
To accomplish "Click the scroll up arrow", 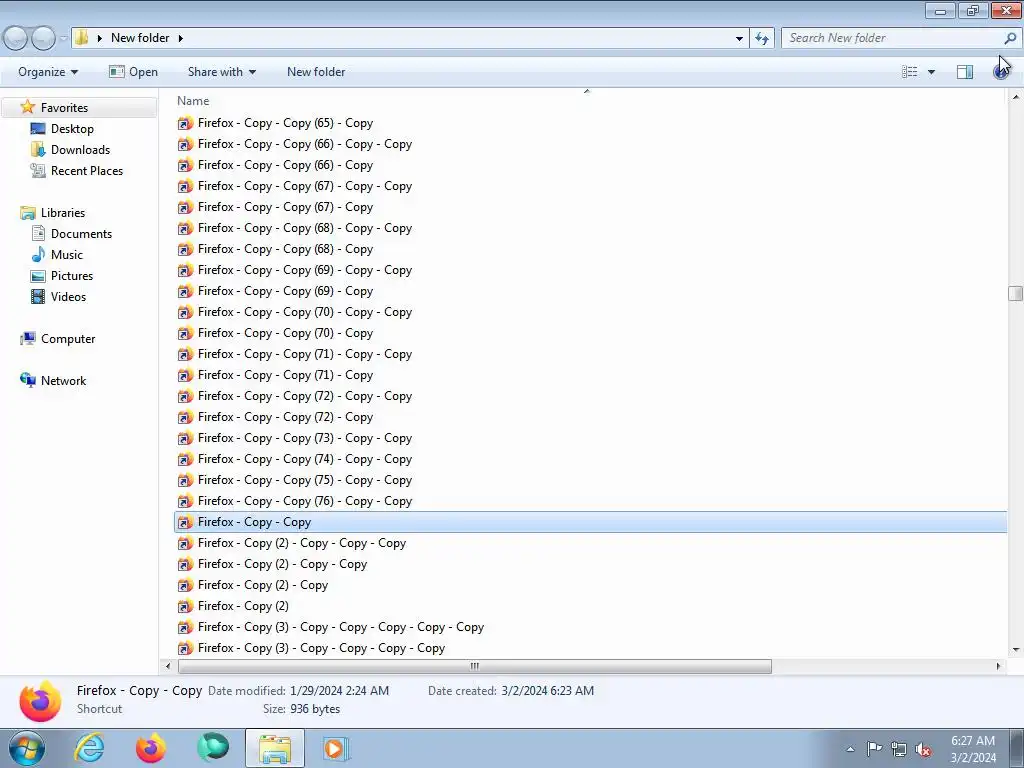I will click(x=1015, y=97).
